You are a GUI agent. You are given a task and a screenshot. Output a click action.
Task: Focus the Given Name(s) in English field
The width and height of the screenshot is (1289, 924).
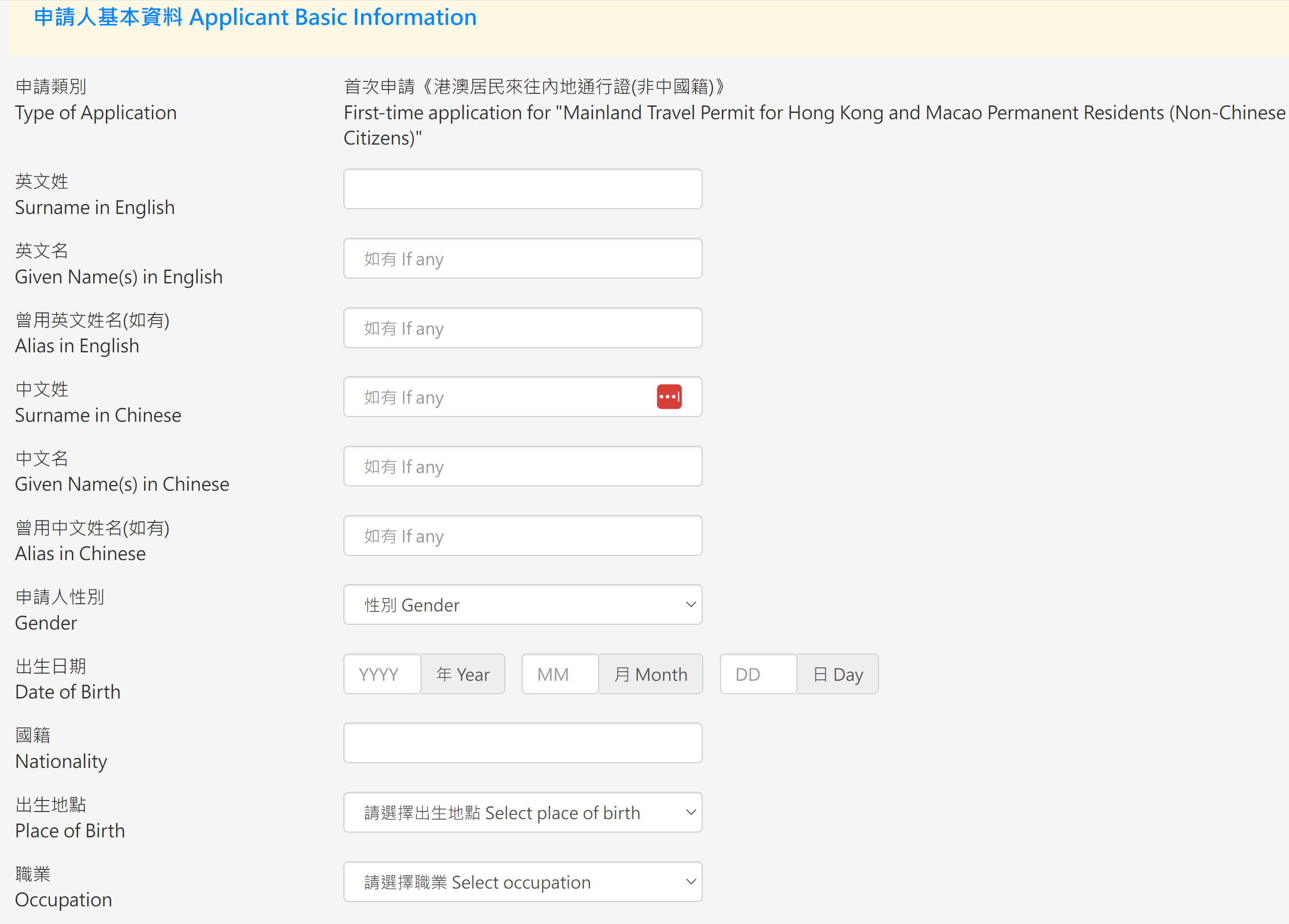[523, 259]
